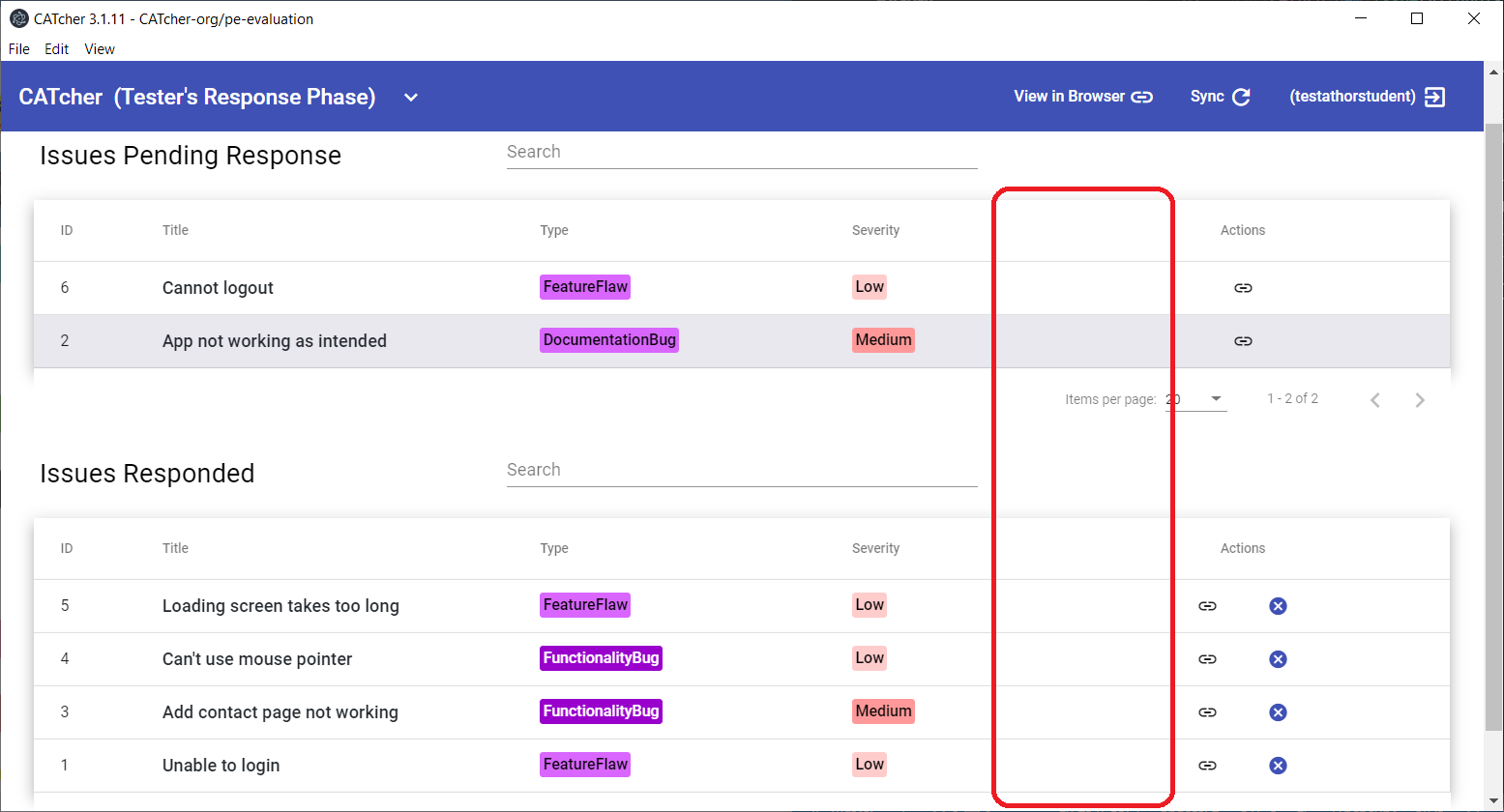Click the CATcher app icon in title bar

pos(18,18)
